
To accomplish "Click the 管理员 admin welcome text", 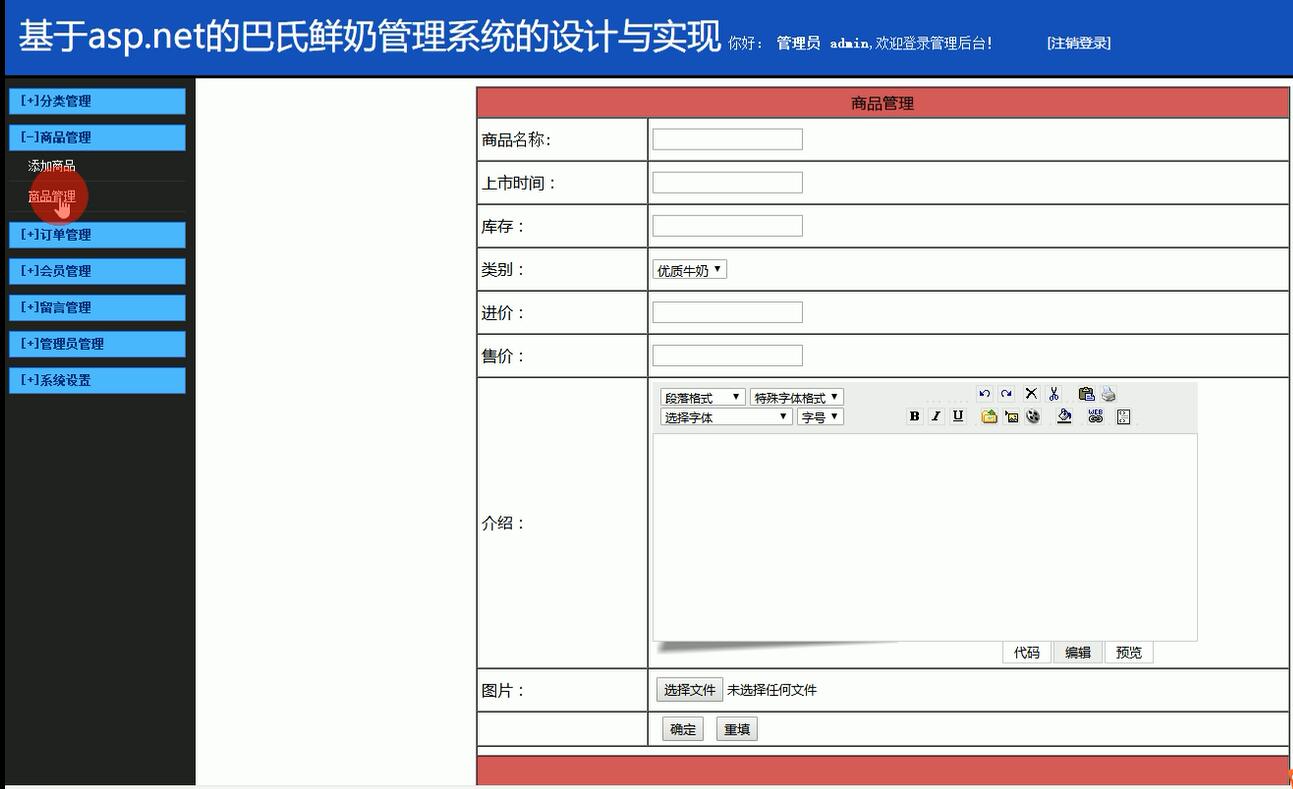I will (x=798, y=43).
